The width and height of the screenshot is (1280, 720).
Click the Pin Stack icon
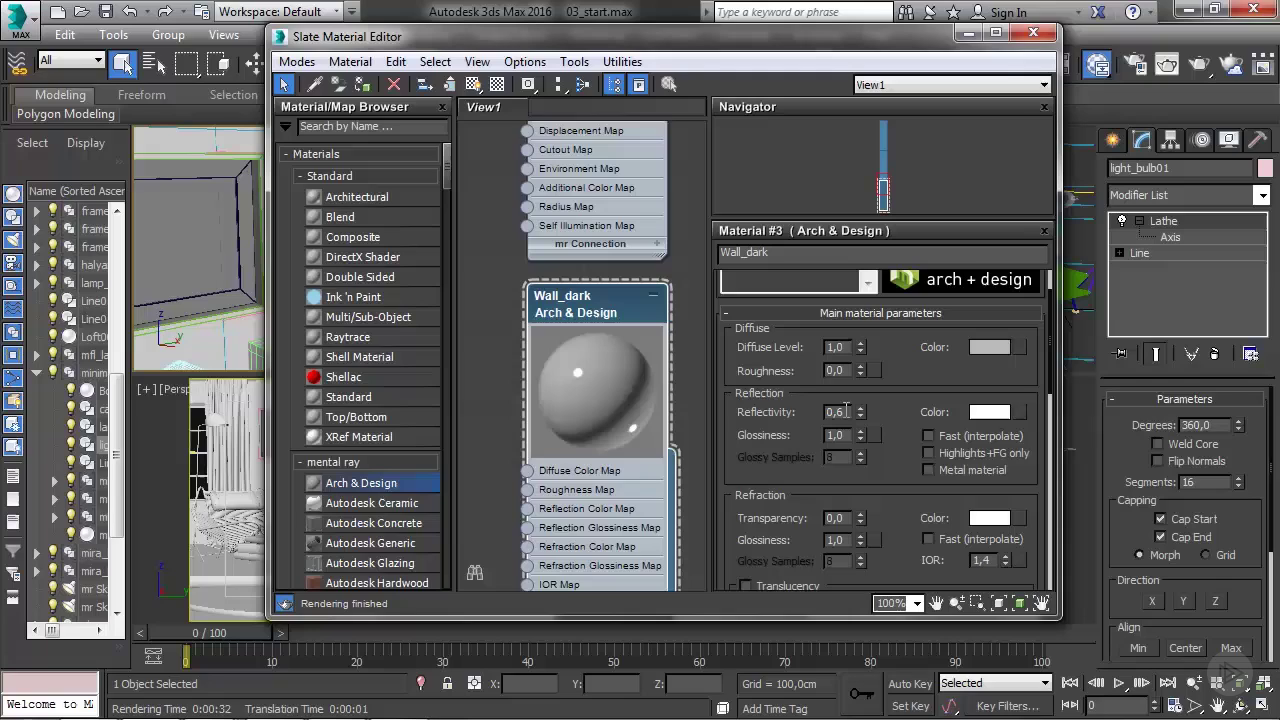tap(1120, 353)
